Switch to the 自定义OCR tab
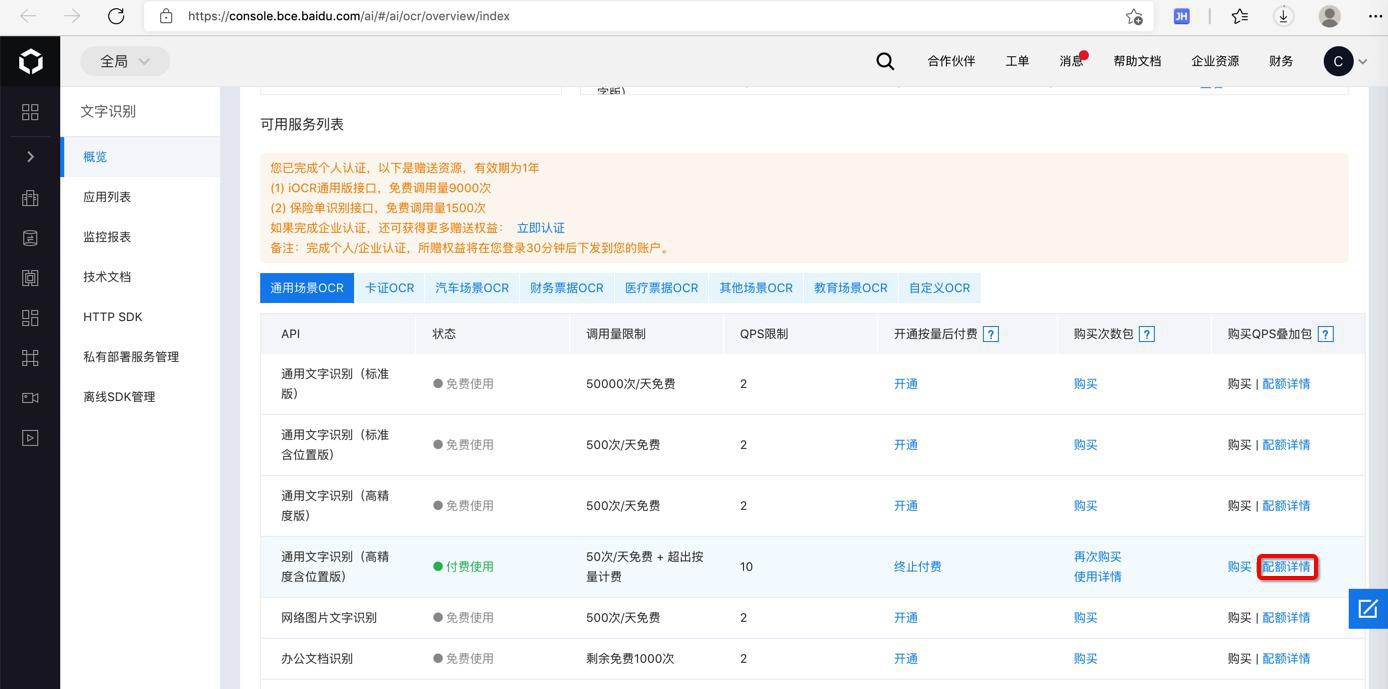 click(x=939, y=288)
